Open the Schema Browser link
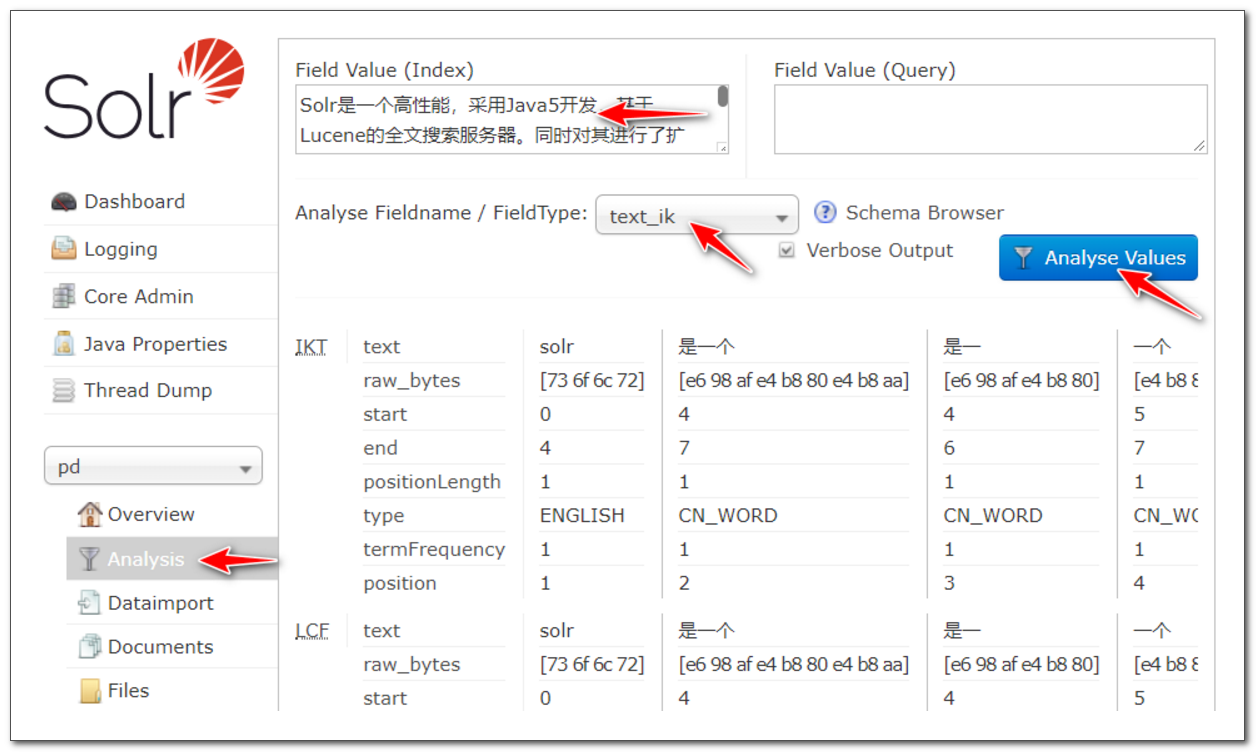The height and width of the screenshot is (752, 1256). tap(925, 213)
